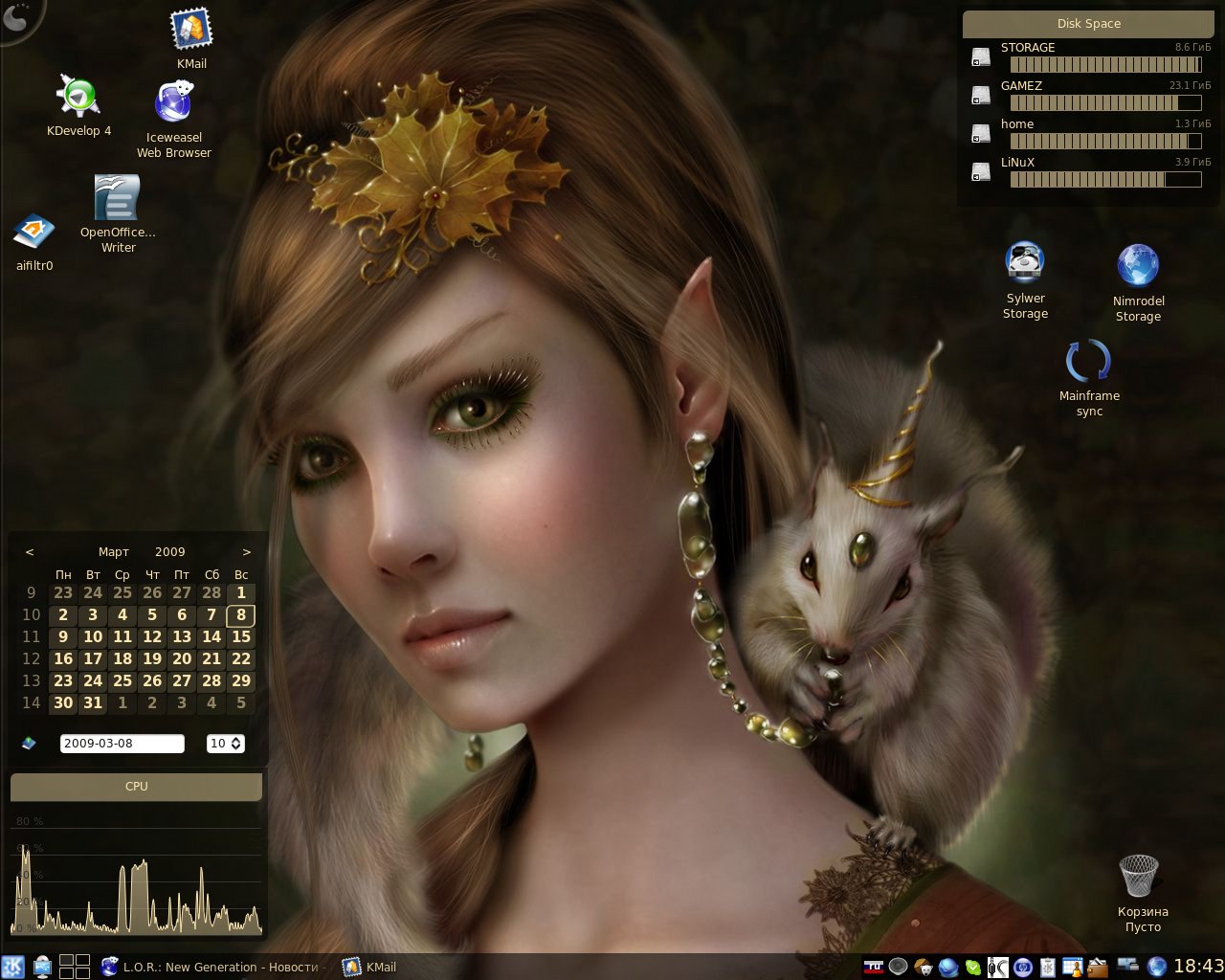
Task: Open the KDE application launcher menu
Action: (13, 967)
